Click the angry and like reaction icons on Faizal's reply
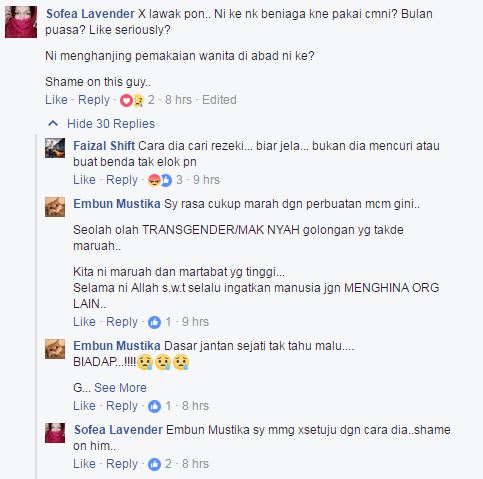483x479 pixels. [x=160, y=180]
